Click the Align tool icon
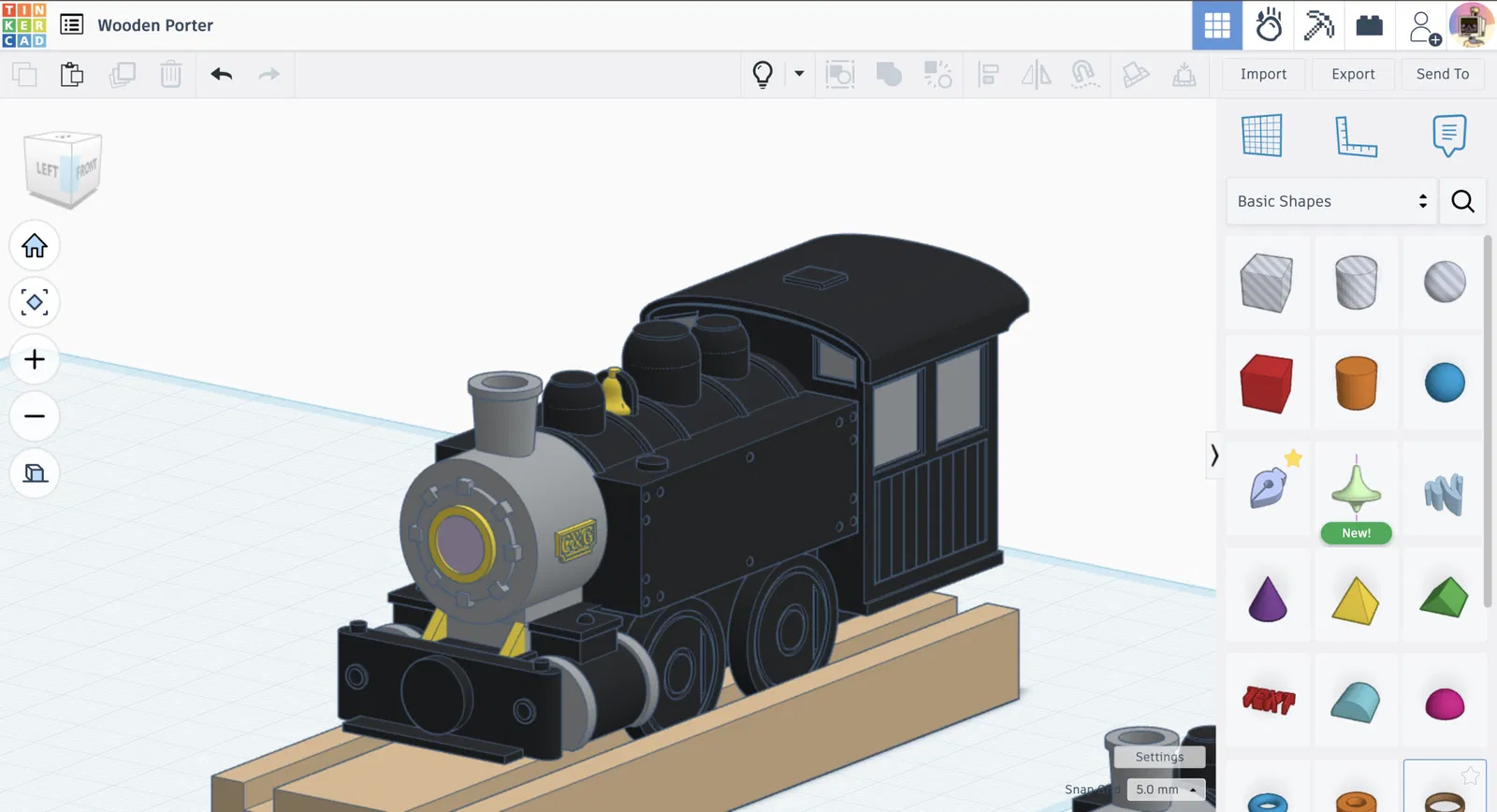This screenshot has height=812, width=1497. point(988,74)
